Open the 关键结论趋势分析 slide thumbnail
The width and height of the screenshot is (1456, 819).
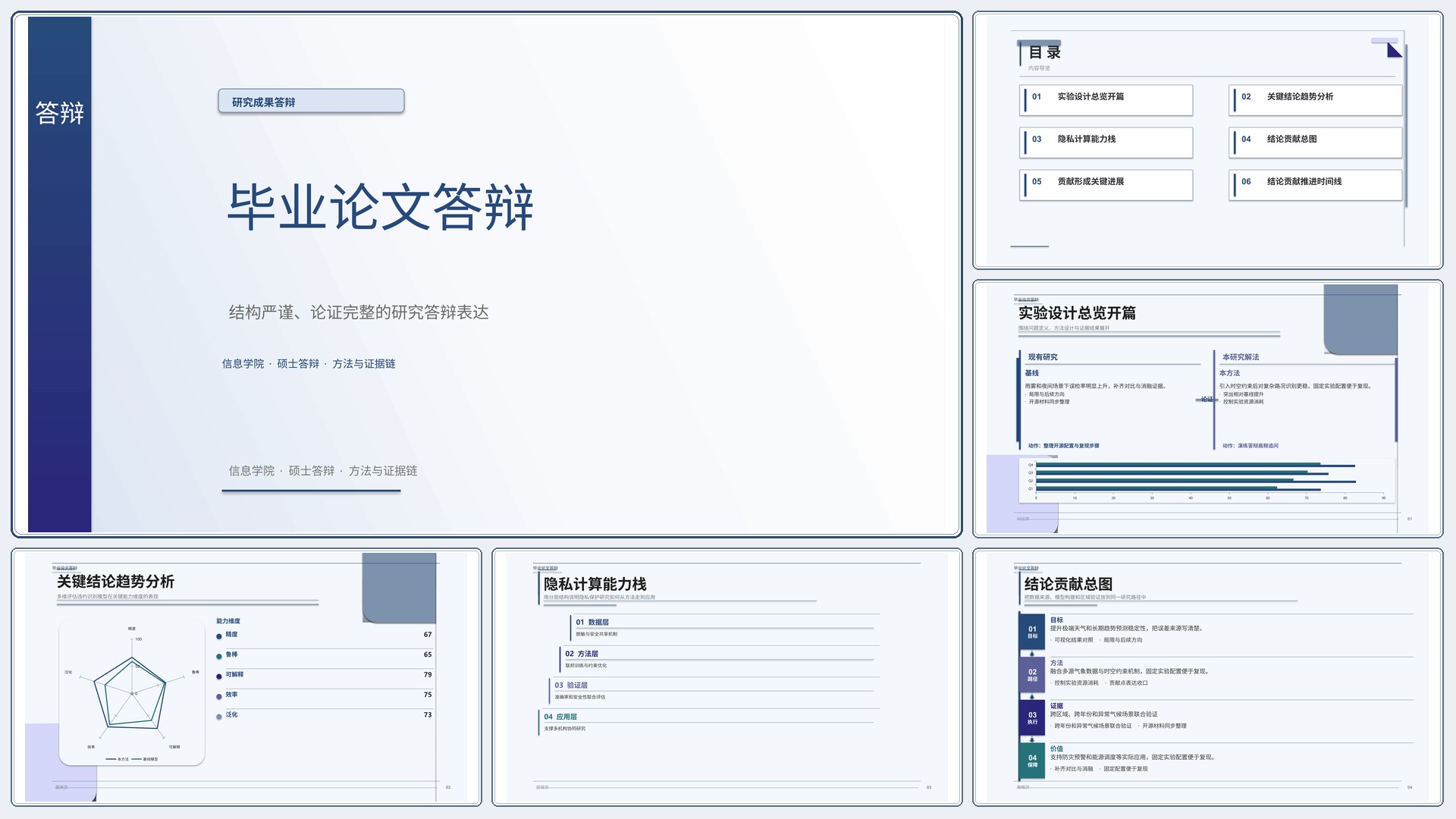(x=246, y=677)
